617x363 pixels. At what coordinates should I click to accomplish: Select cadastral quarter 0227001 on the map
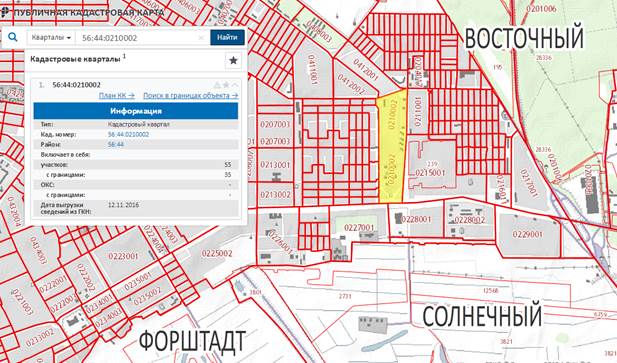click(x=359, y=227)
